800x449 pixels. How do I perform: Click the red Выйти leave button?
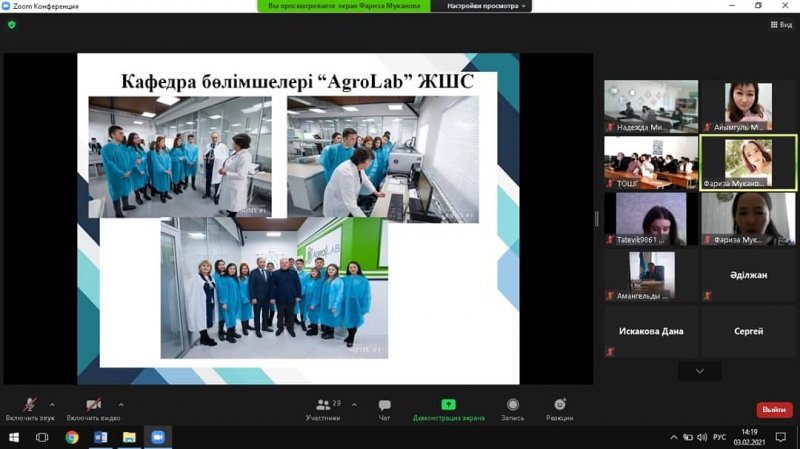(x=774, y=409)
